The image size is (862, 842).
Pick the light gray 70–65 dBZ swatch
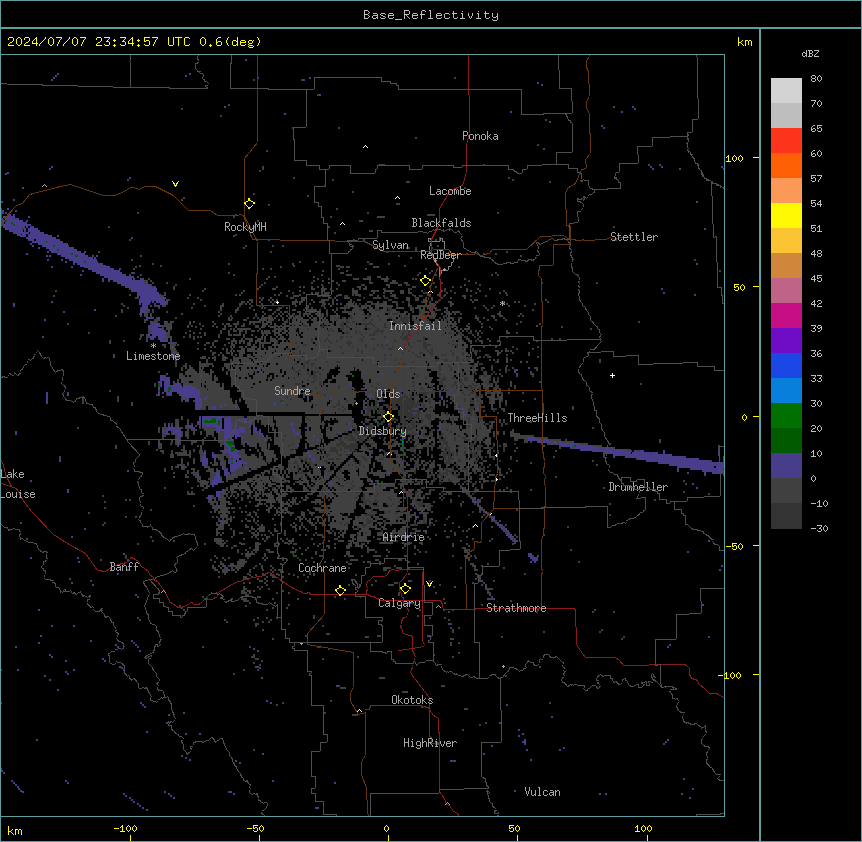(x=786, y=115)
